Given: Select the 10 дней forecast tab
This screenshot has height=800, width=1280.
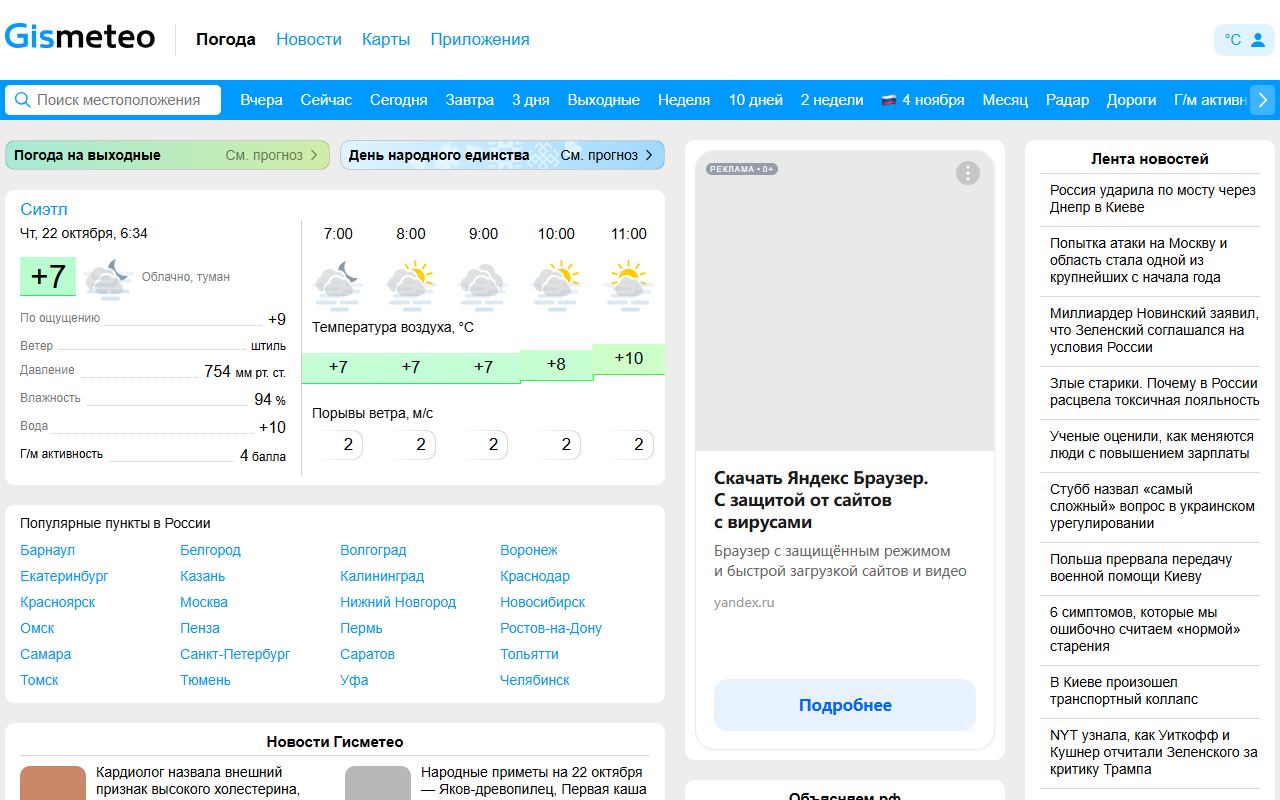Looking at the screenshot, I should point(756,100).
